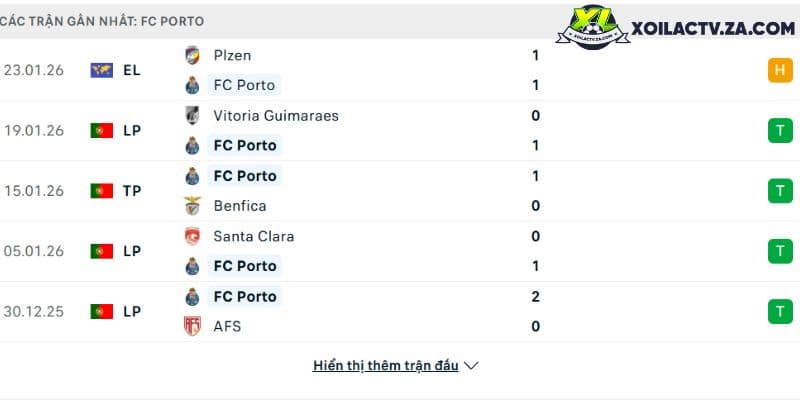
Task: Click the AFS club crest icon
Action: click(192, 326)
